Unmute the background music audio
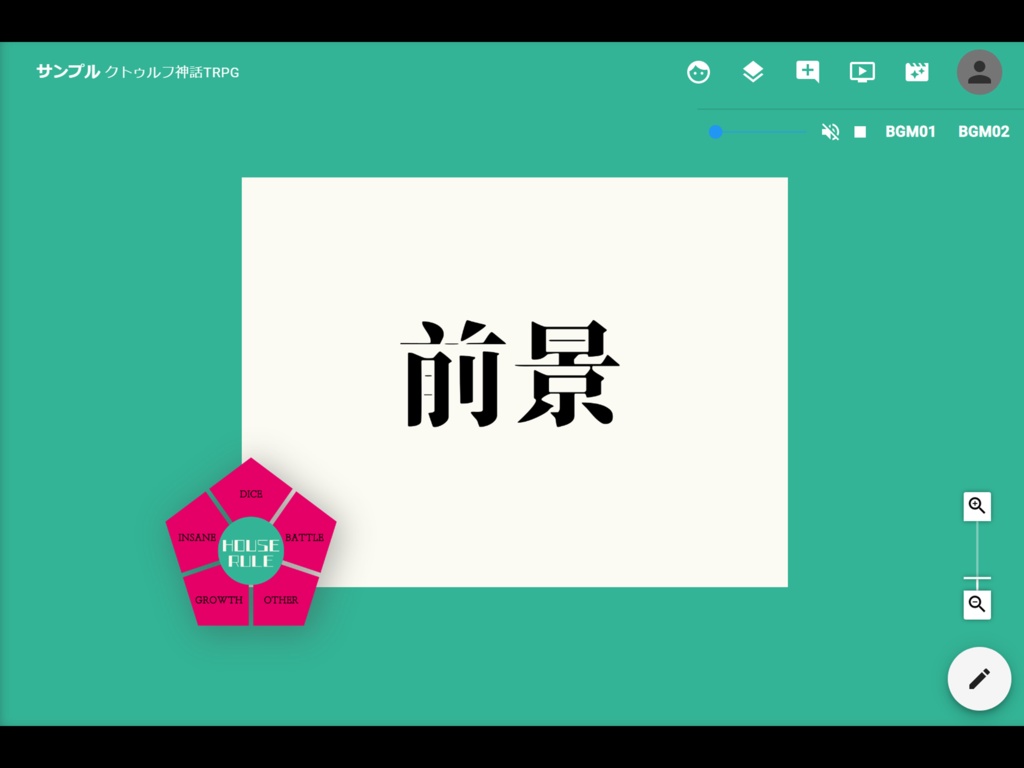The image size is (1024, 768). [830, 131]
